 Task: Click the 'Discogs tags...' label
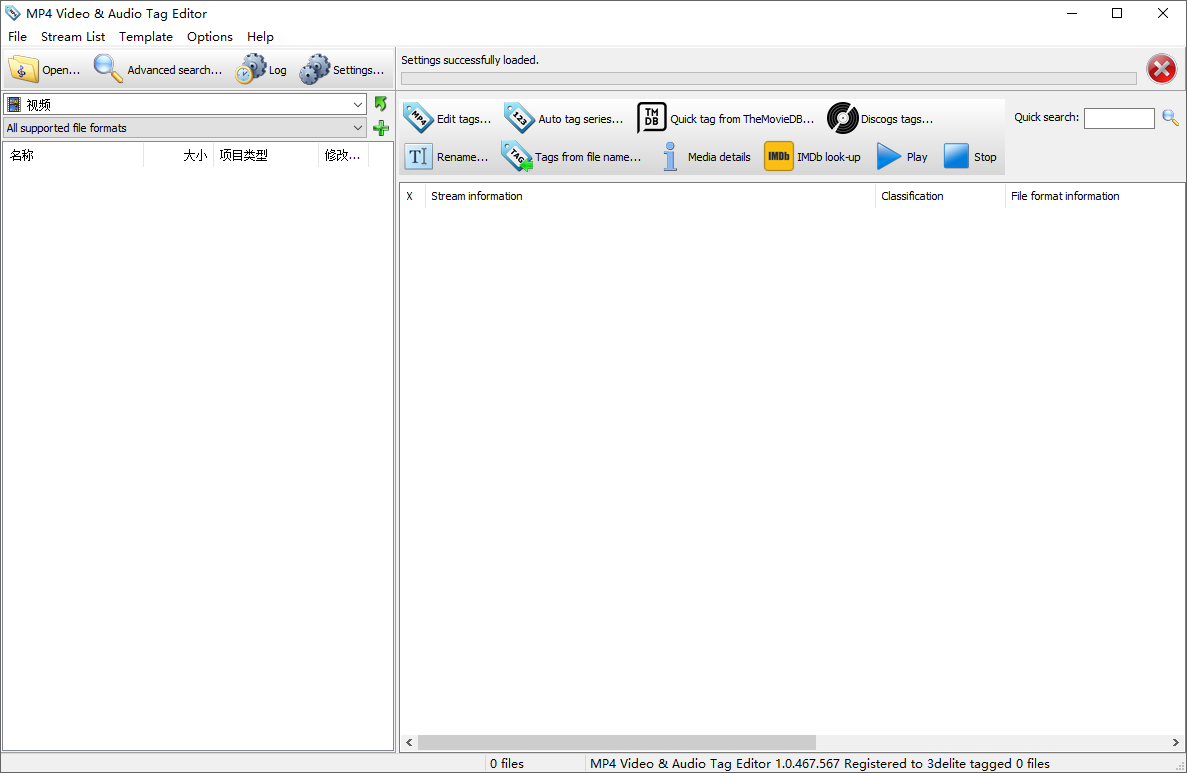[896, 119]
